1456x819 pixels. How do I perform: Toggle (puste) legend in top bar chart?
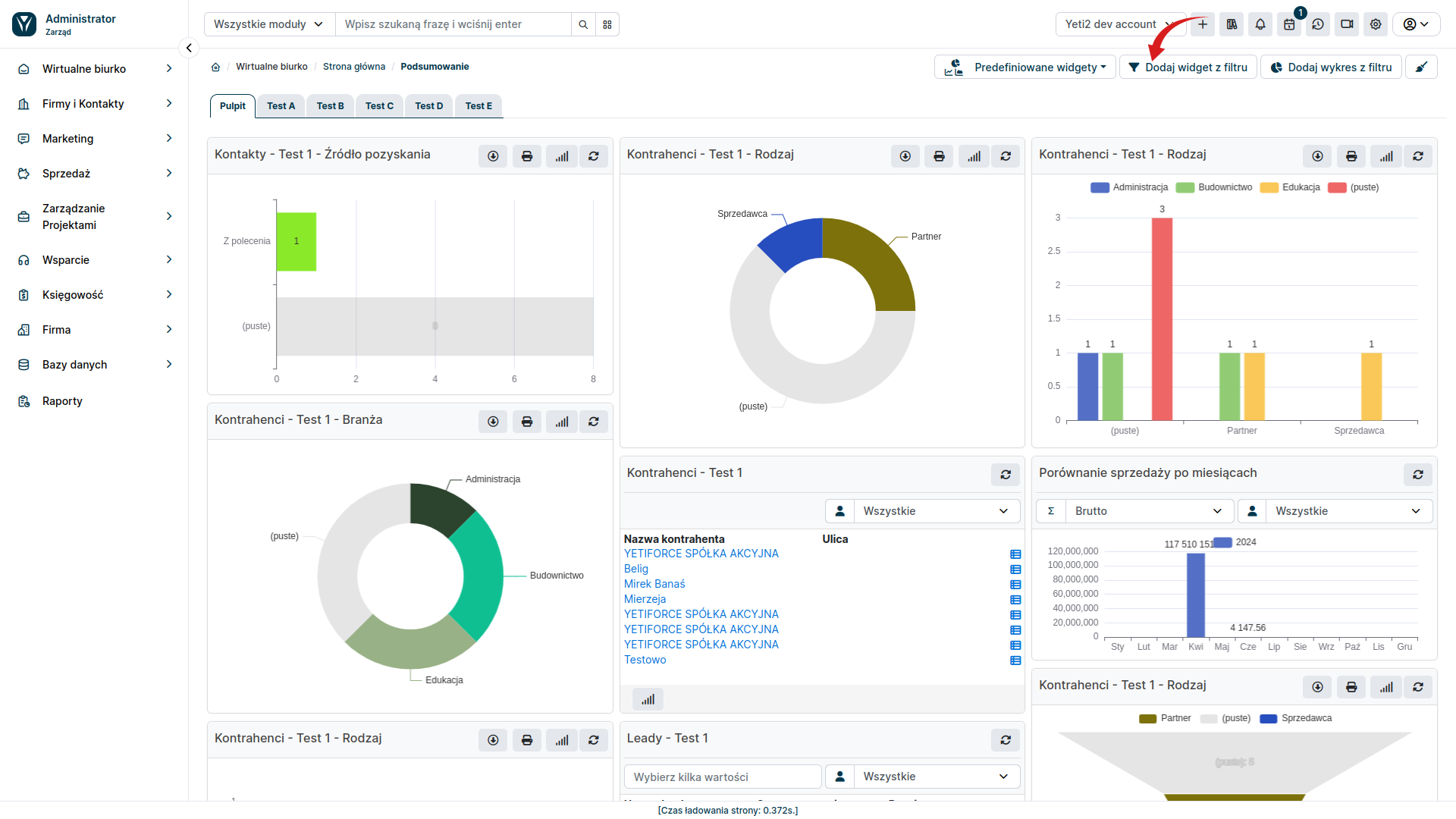tap(1354, 187)
